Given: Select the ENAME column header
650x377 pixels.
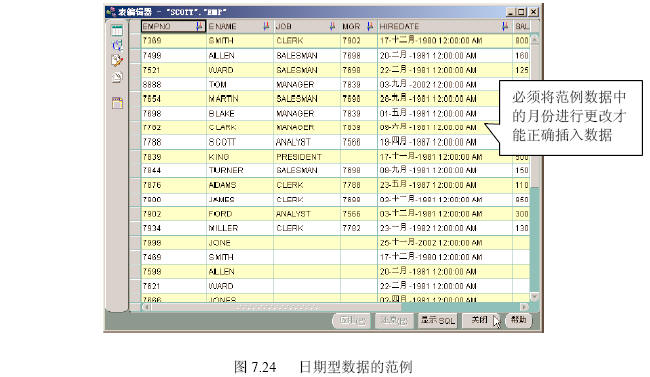Looking at the screenshot, I should [240, 27].
